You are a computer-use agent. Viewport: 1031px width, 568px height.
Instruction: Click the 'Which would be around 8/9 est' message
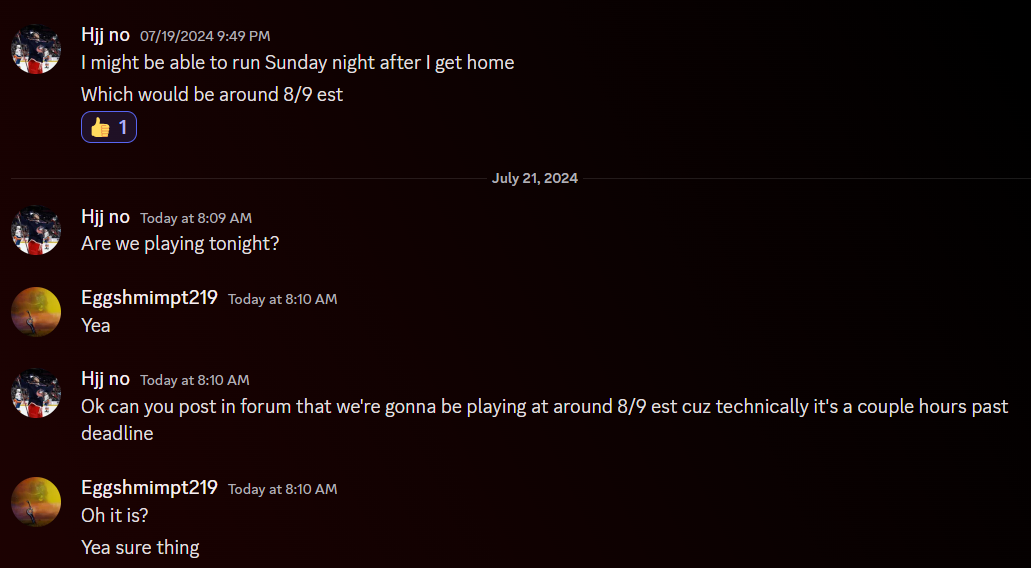(212, 95)
